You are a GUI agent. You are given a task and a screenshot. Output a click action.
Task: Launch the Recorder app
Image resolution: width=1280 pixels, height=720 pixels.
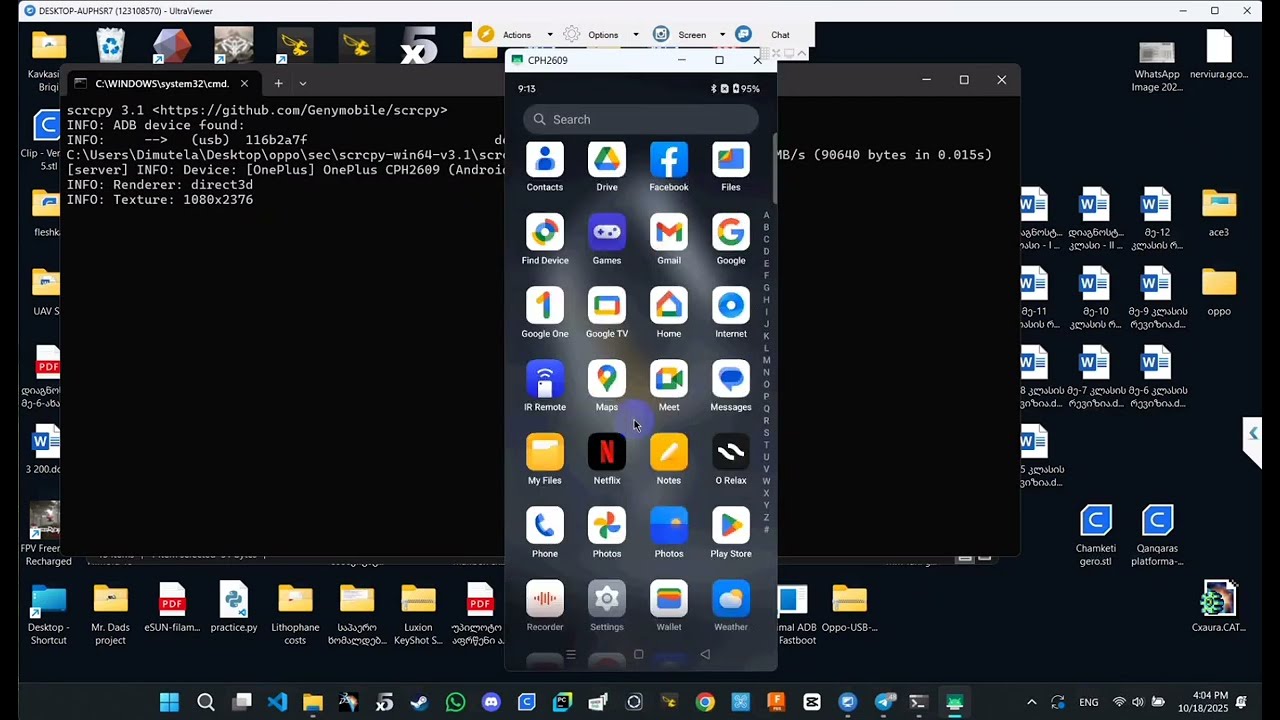point(545,604)
